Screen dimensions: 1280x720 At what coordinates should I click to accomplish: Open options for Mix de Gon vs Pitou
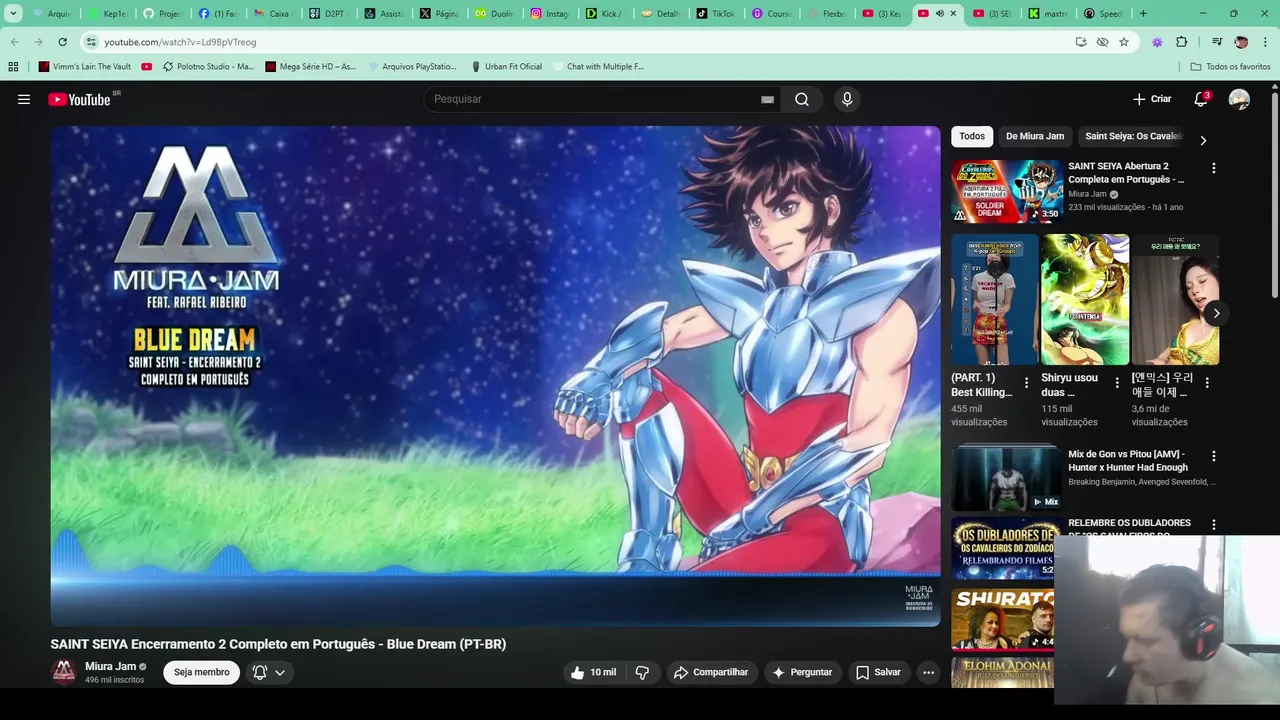pos(1214,456)
